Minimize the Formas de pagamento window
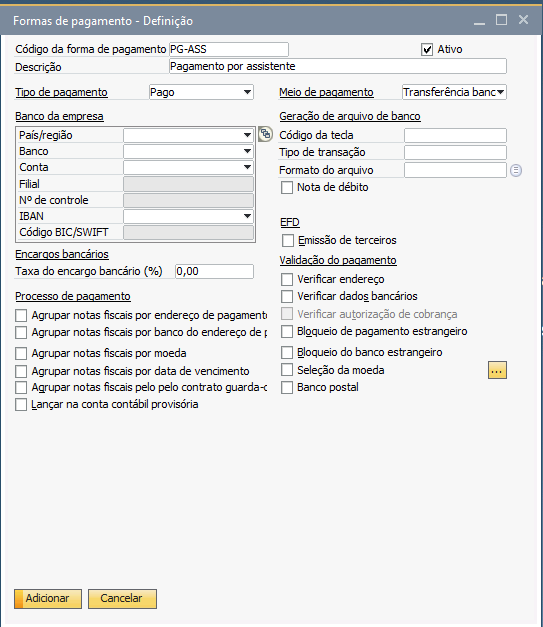Image resolution: width=543 pixels, height=627 pixels. (x=479, y=20)
